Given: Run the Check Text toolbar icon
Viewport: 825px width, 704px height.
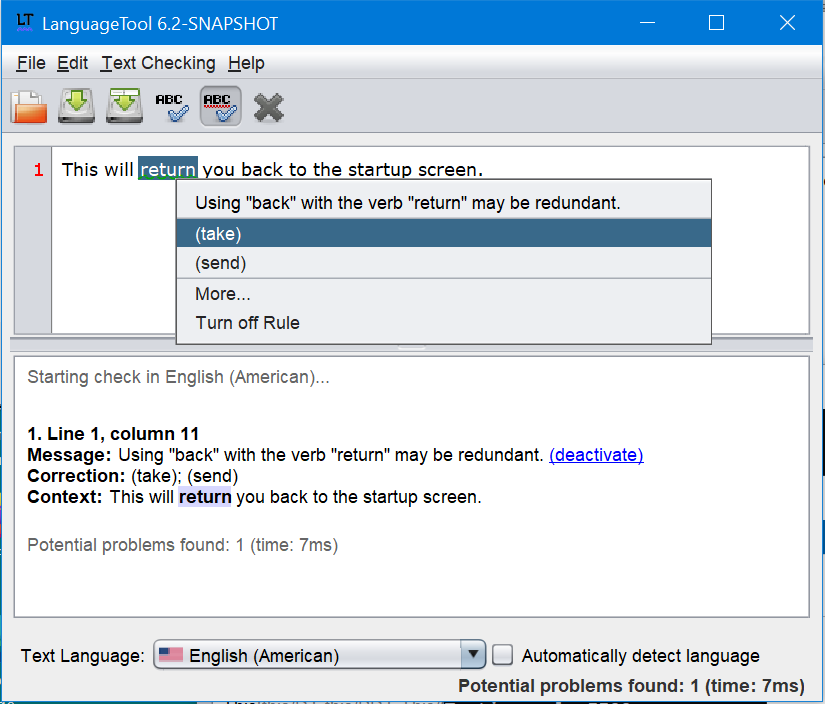Looking at the screenshot, I should pos(172,107).
